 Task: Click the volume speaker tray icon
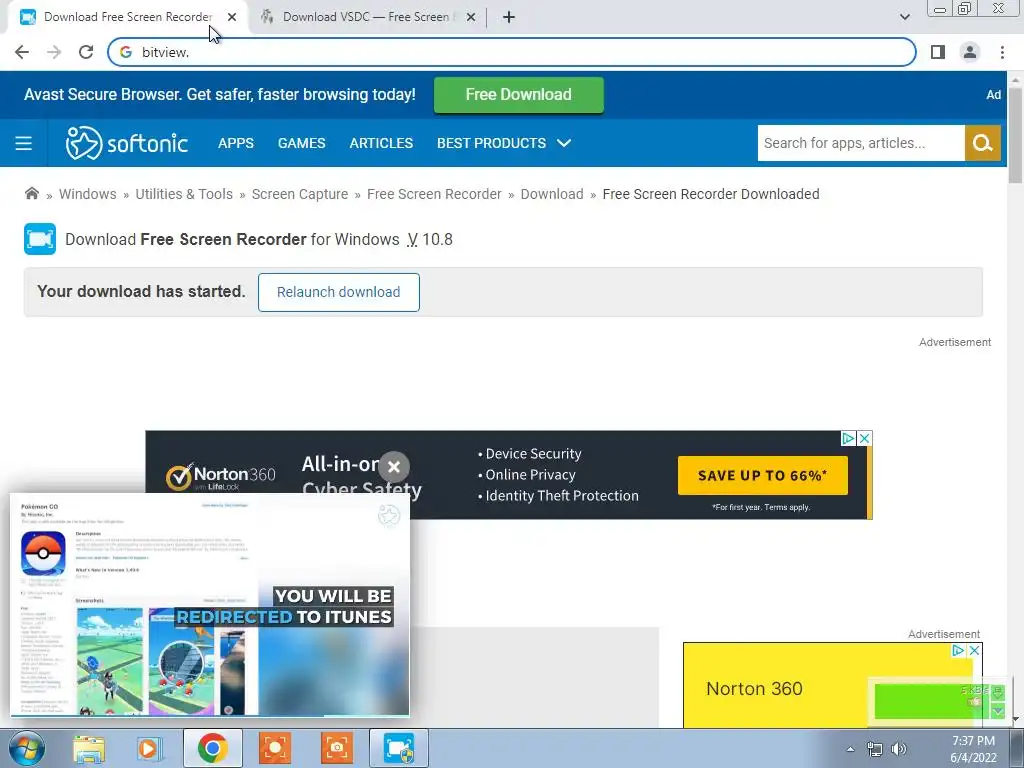899,749
